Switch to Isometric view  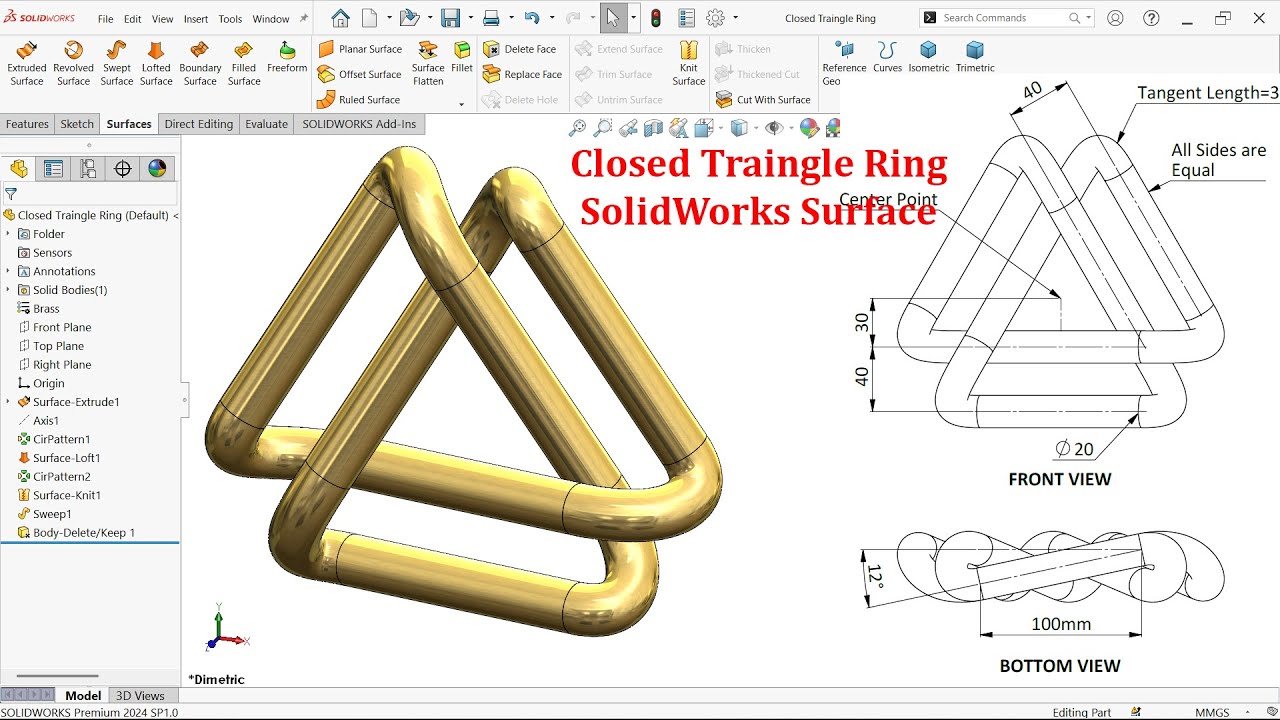point(929,57)
